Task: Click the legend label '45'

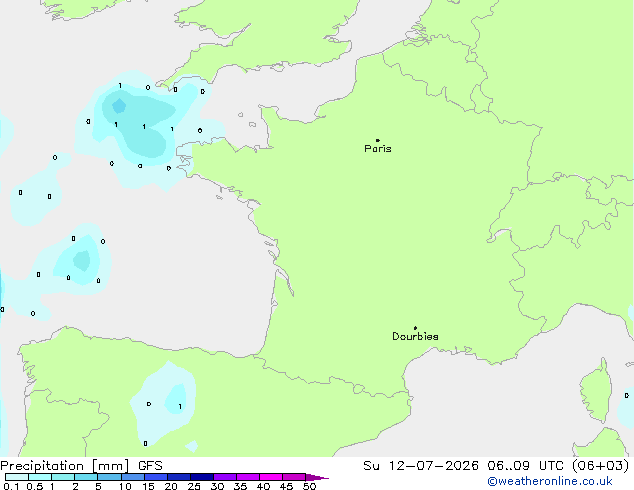Action: 286,486
